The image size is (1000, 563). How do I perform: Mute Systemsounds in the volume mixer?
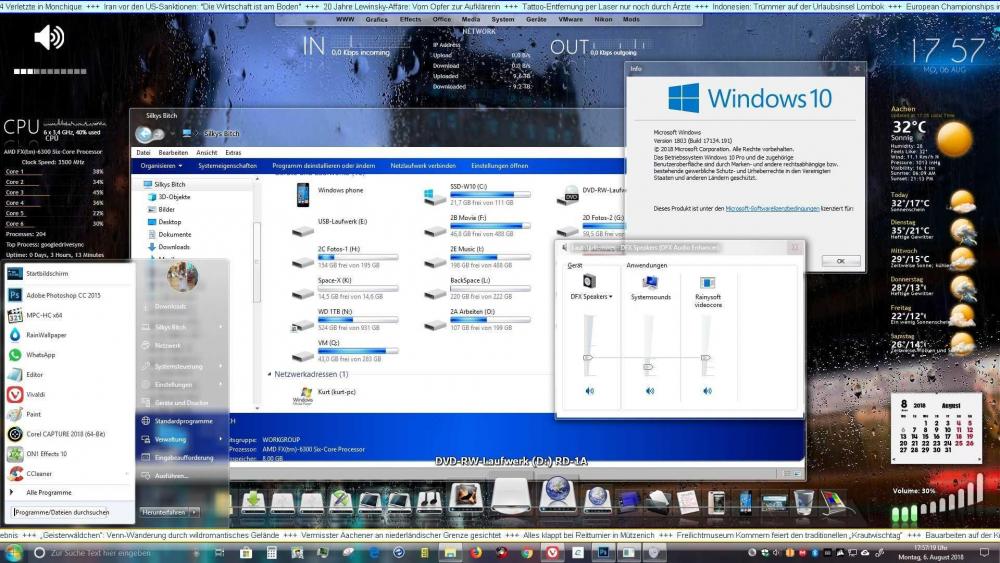pyautogui.click(x=649, y=391)
